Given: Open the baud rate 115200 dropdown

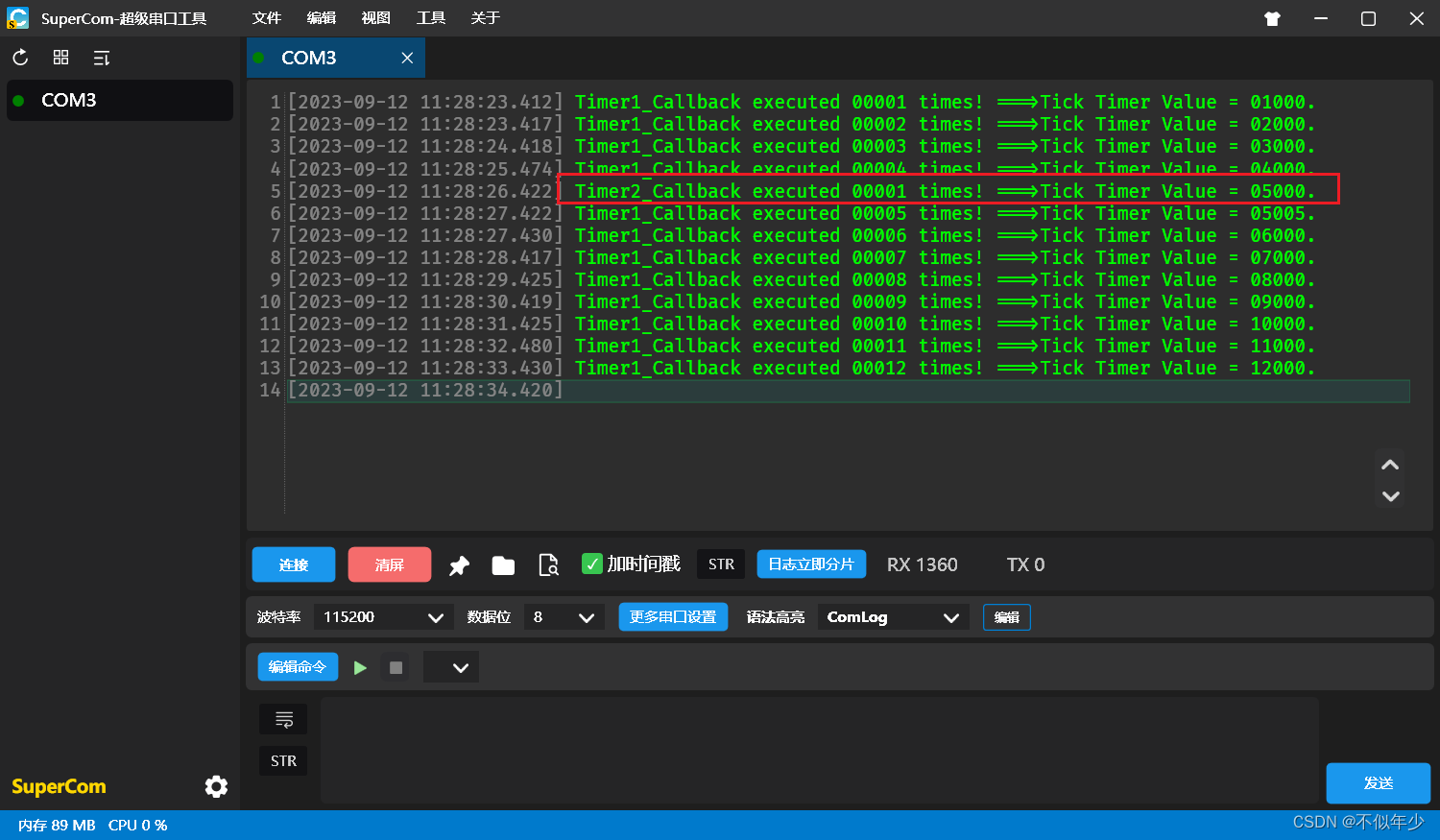Looking at the screenshot, I should pyautogui.click(x=382, y=616).
